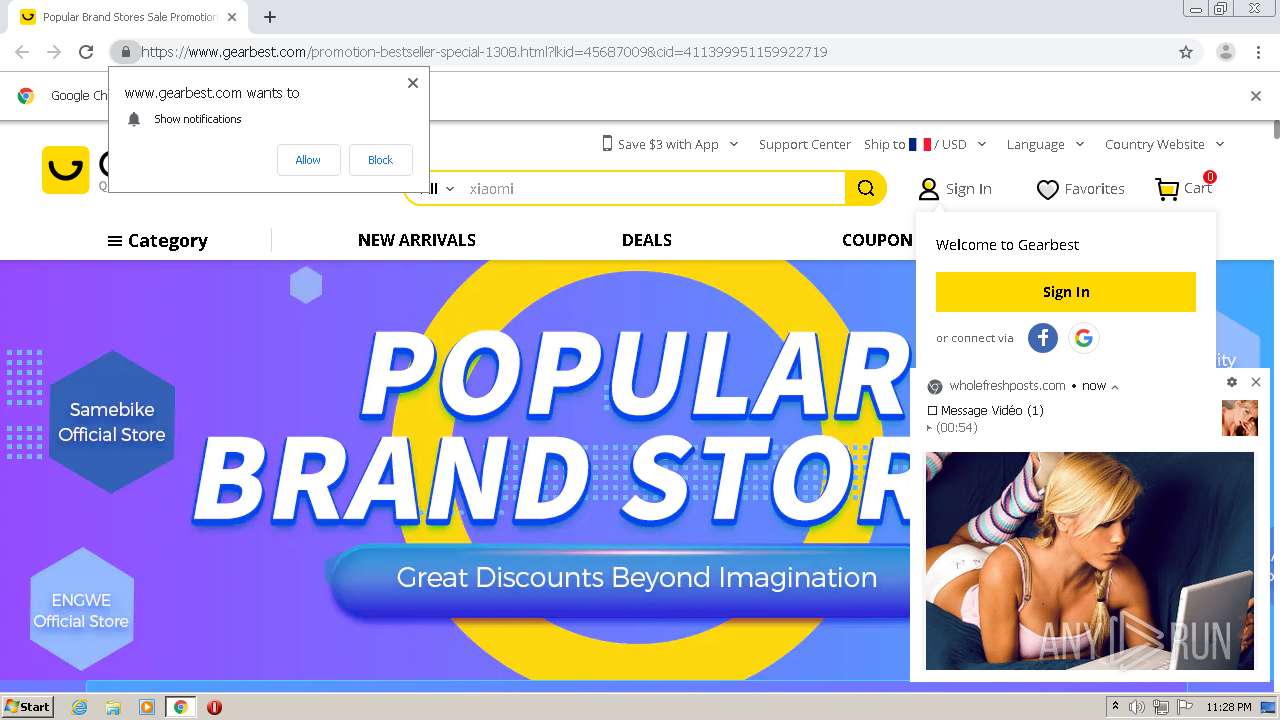Click Chrome icon in taskbar
1280x720 pixels.
[180, 707]
